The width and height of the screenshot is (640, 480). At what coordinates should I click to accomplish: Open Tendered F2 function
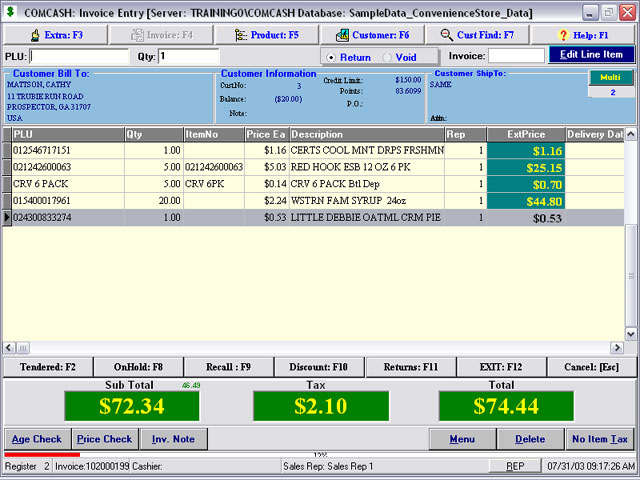[48, 367]
